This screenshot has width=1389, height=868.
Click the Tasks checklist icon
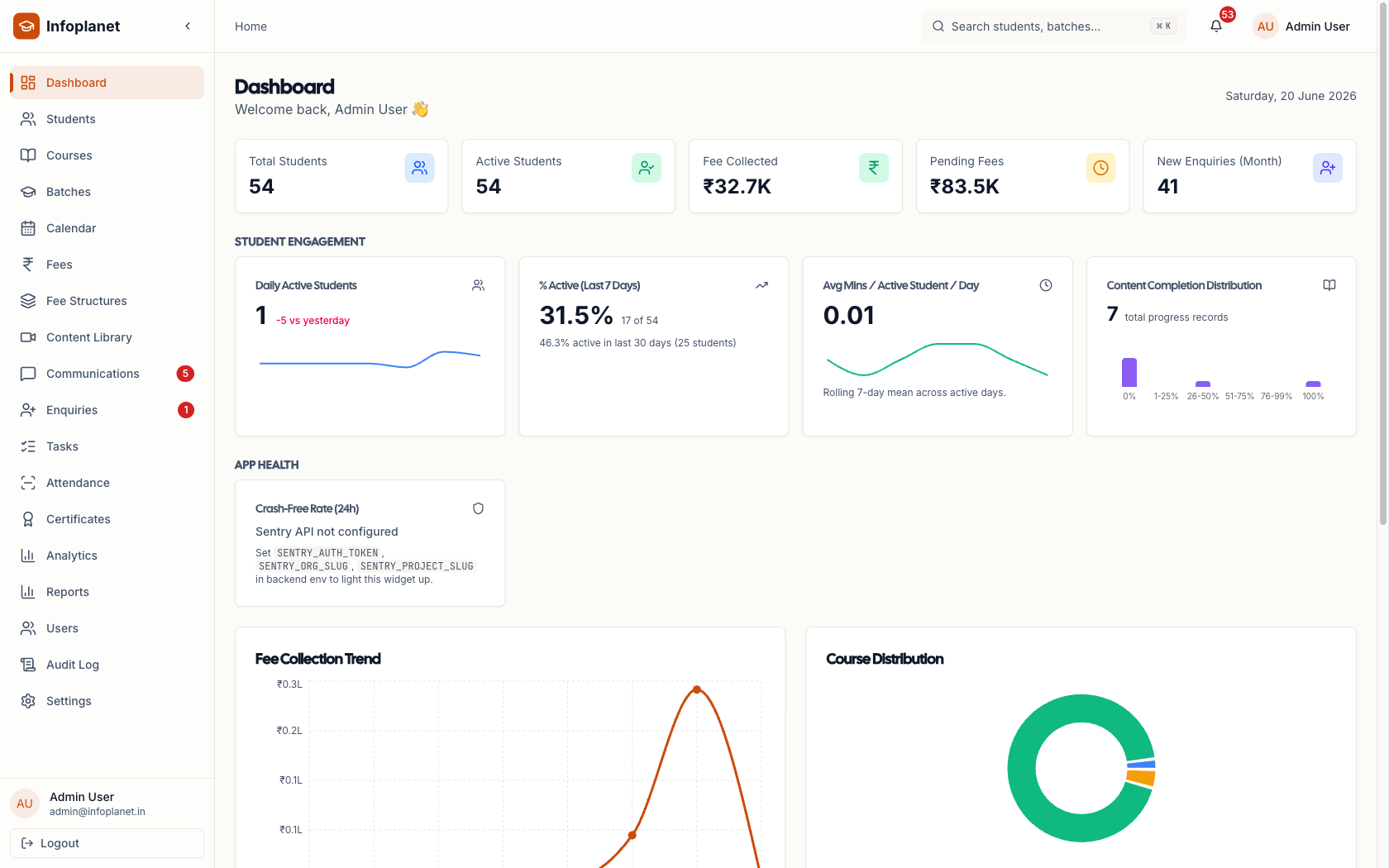(x=28, y=446)
